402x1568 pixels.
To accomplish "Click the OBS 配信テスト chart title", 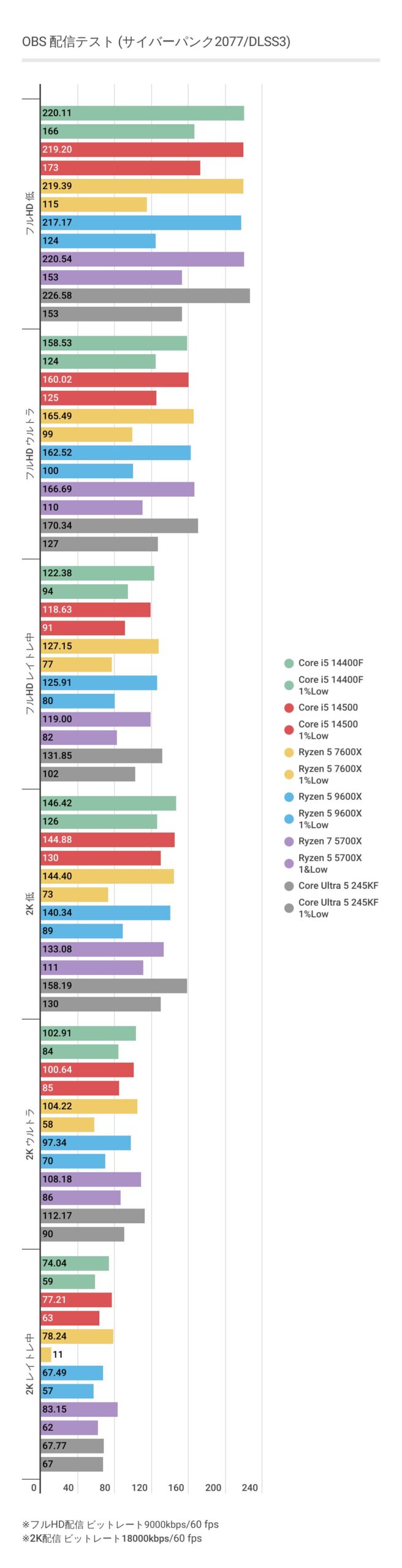I will coord(156,42).
